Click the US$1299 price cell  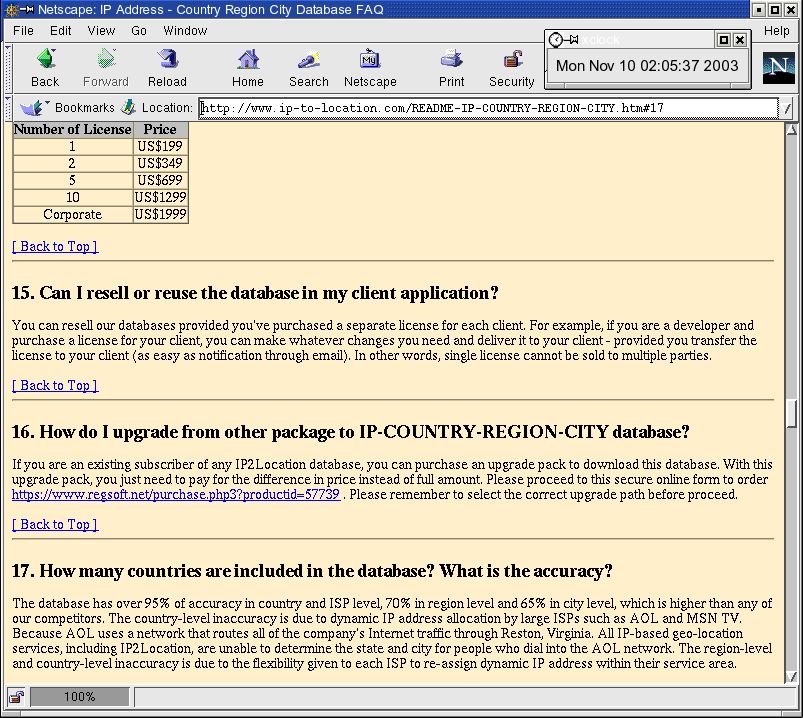coord(160,197)
